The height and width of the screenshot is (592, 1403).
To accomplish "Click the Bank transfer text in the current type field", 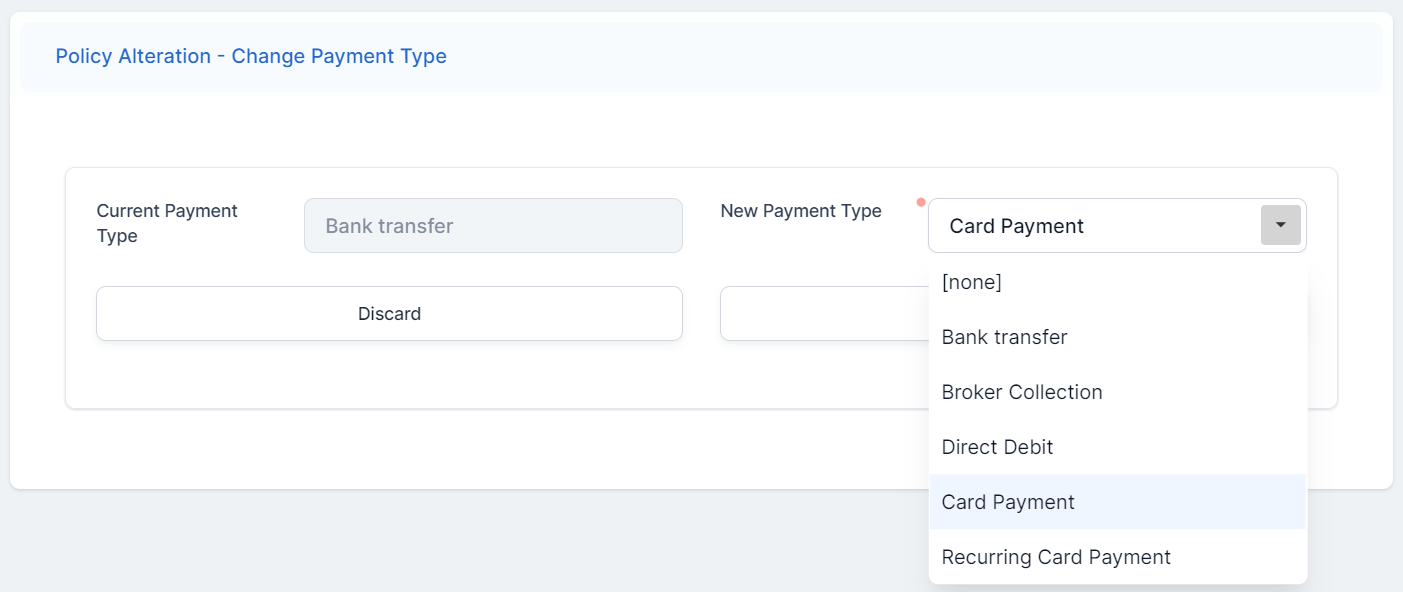I will tap(389, 226).
